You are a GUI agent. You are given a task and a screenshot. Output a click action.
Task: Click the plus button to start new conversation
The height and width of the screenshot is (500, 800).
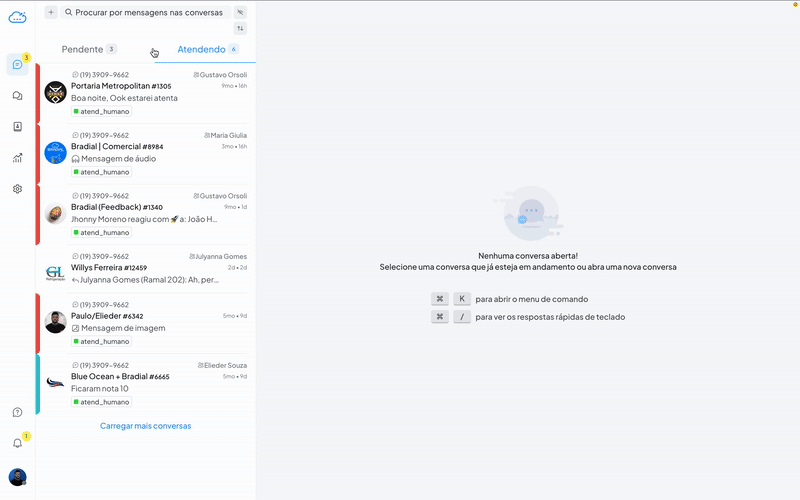click(x=51, y=12)
